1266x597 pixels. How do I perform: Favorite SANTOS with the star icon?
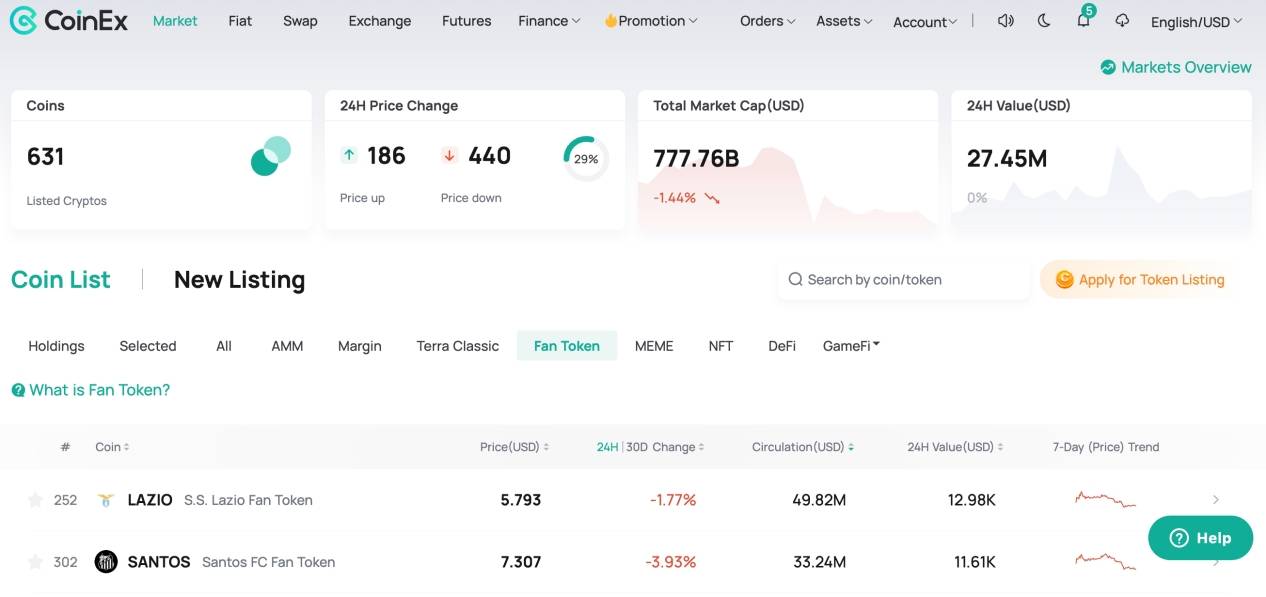pyautogui.click(x=35, y=562)
